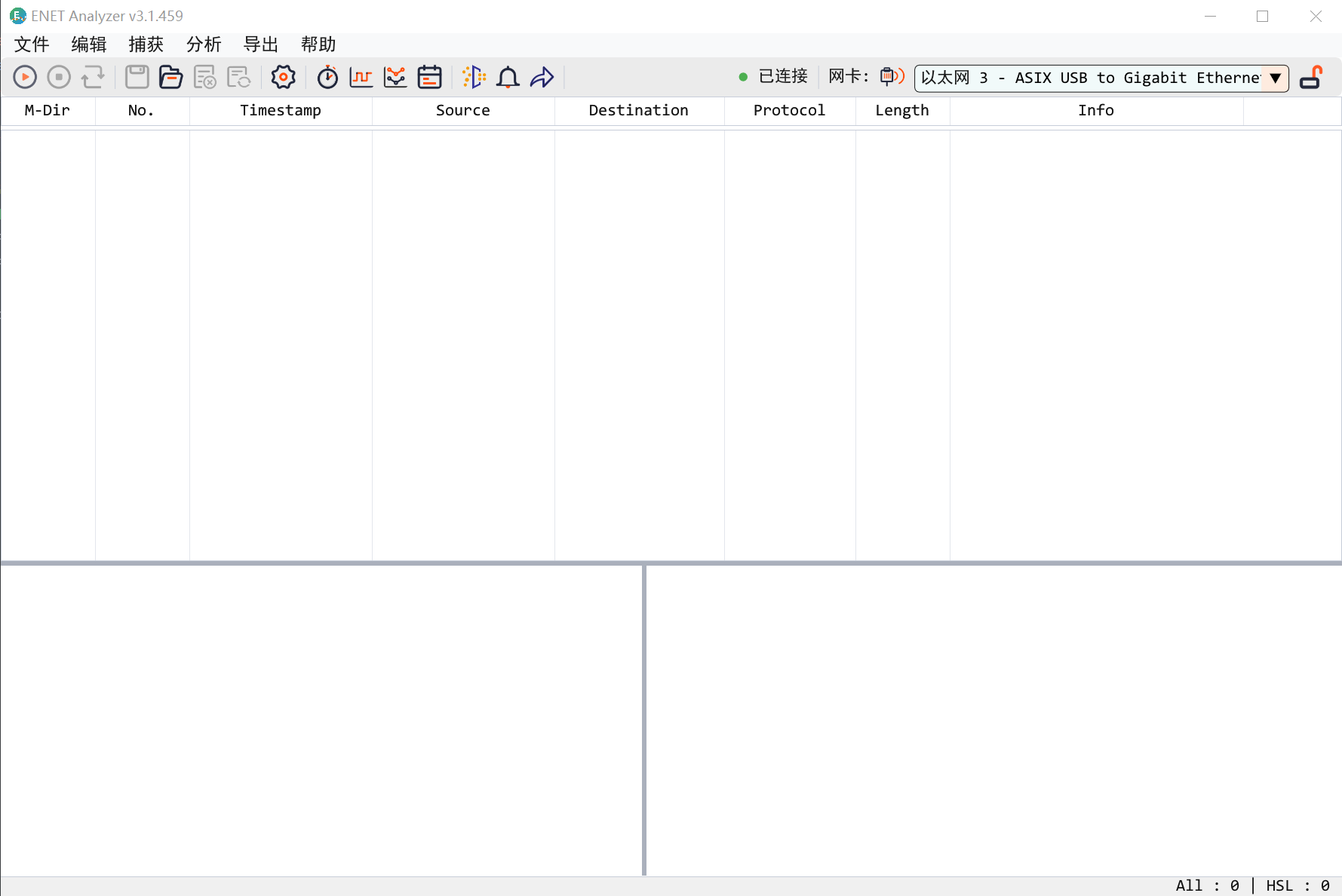
Task: Open the 文件 menu
Action: pos(32,44)
